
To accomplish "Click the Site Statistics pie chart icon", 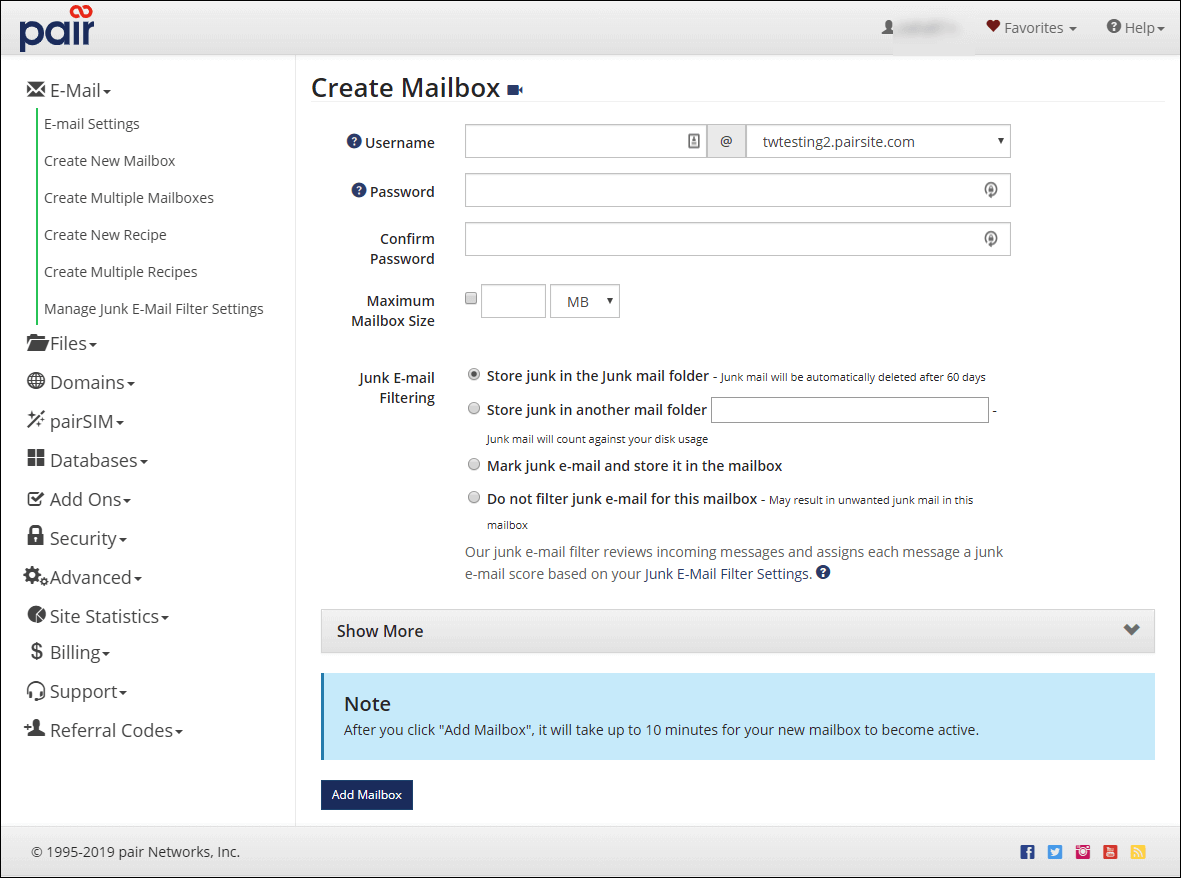I will [36, 614].
